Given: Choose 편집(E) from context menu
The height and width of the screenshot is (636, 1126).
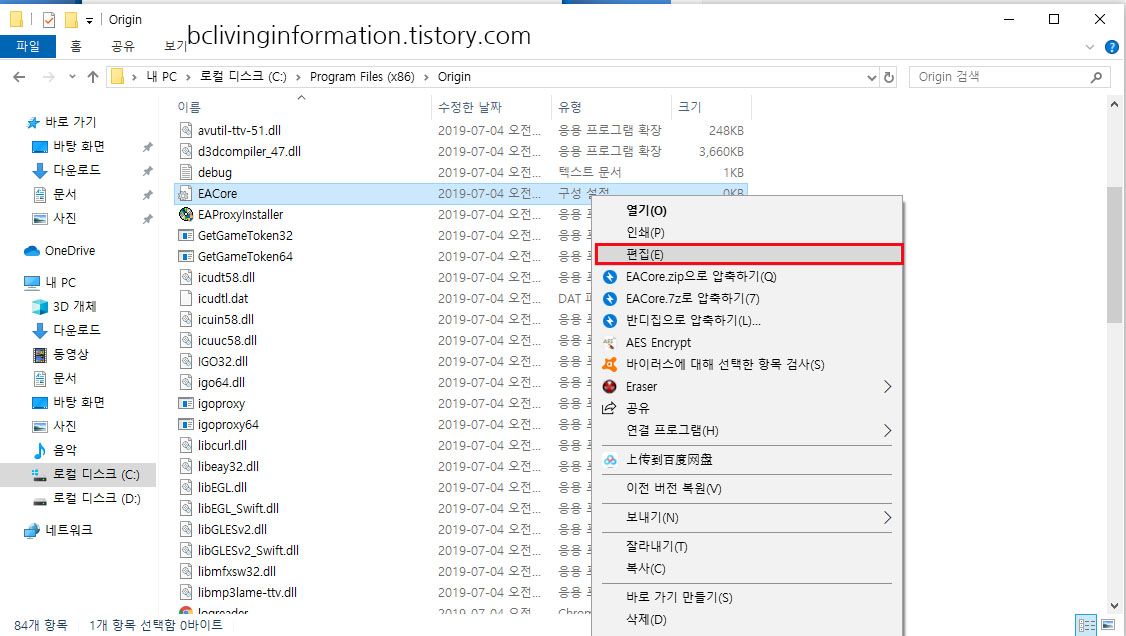Looking at the screenshot, I should click(x=749, y=254).
